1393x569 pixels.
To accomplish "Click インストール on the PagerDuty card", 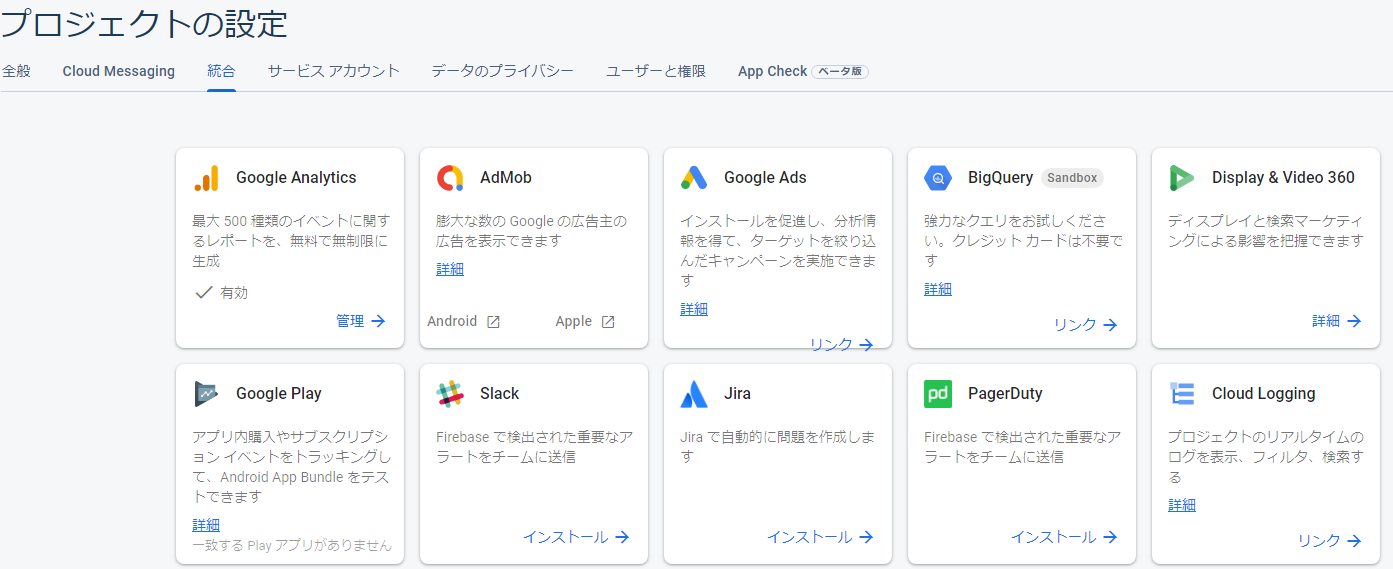I will pos(1064,537).
